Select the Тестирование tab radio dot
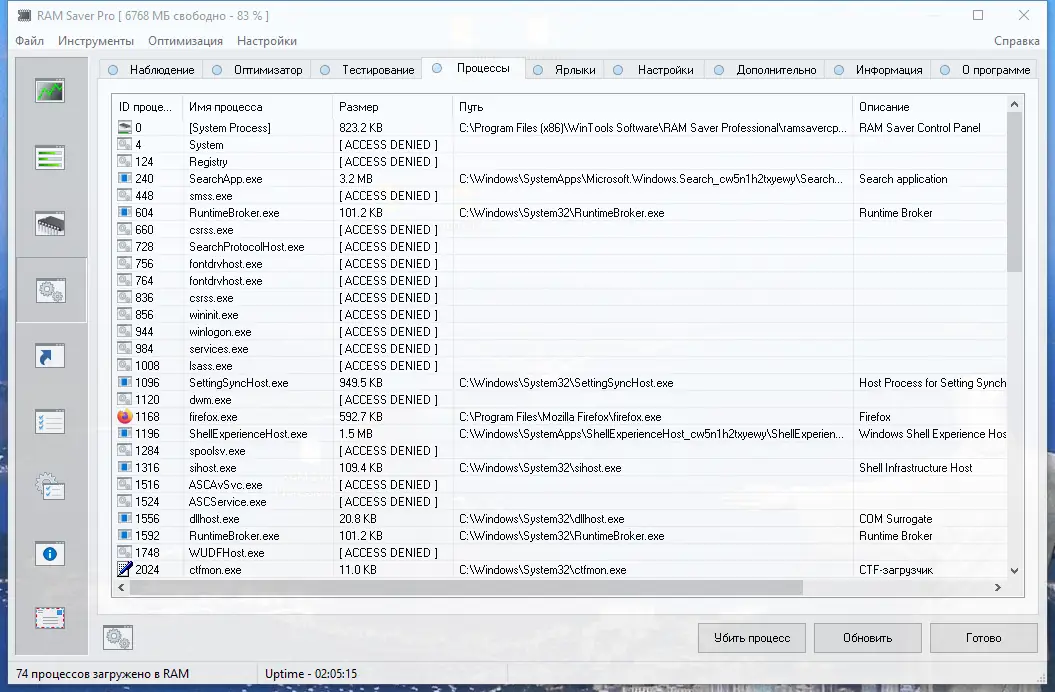This screenshot has height=692, width=1055. [x=325, y=70]
